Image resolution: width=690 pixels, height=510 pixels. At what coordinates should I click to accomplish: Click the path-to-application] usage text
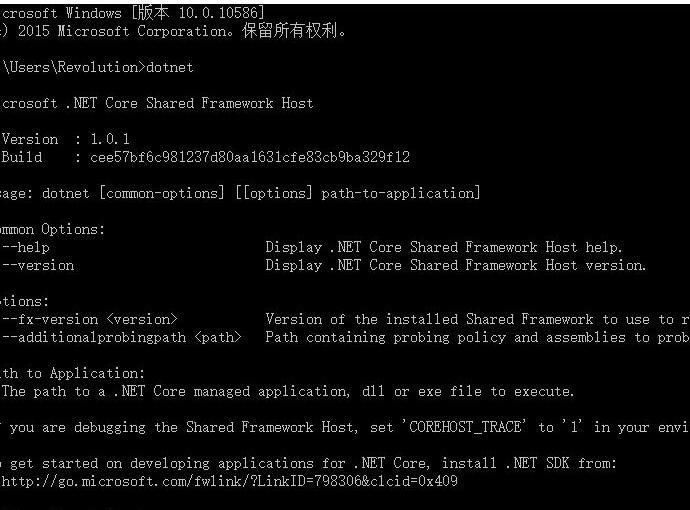(x=401, y=193)
